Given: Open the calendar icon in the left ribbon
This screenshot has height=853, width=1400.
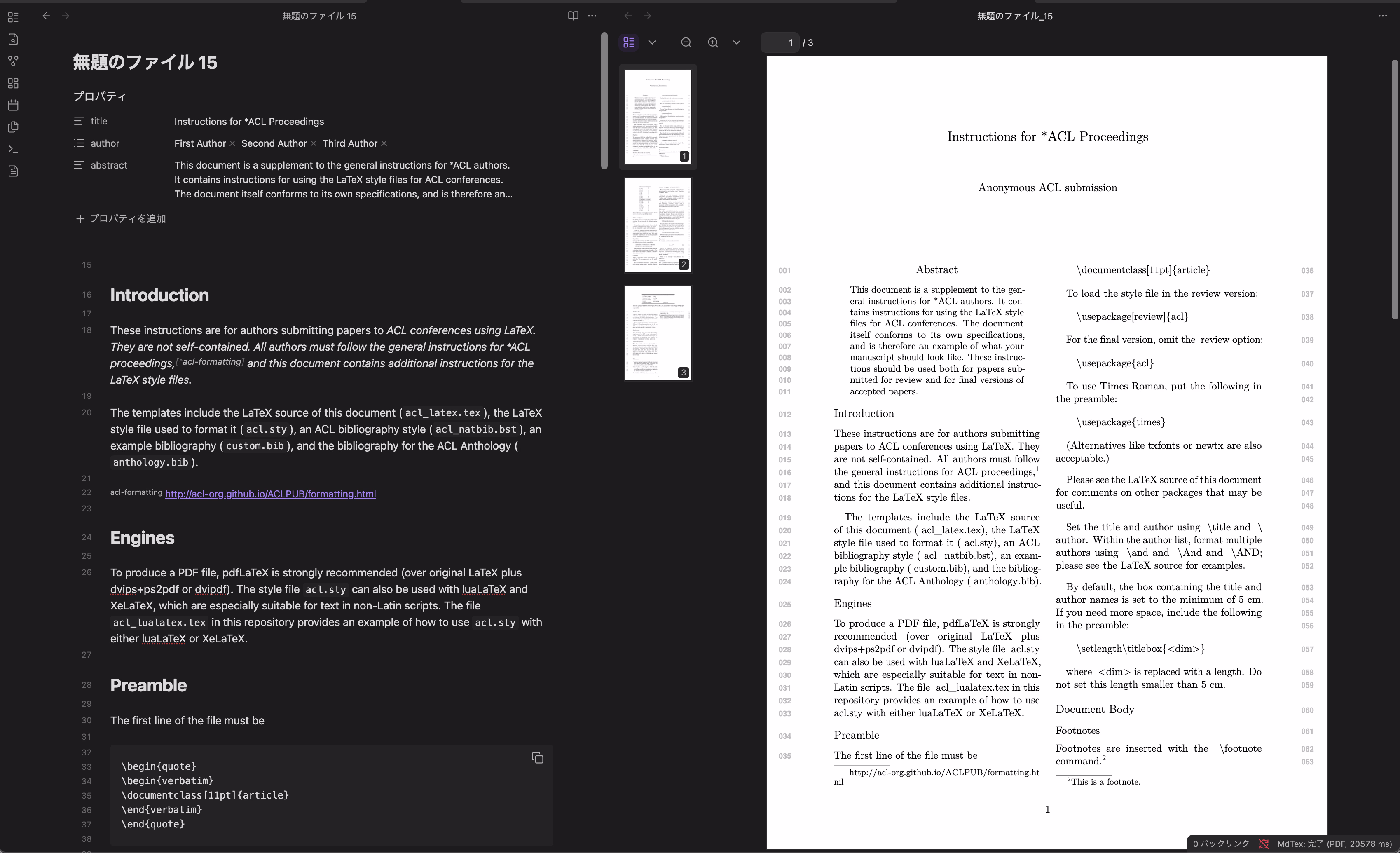Looking at the screenshot, I should pos(13,105).
